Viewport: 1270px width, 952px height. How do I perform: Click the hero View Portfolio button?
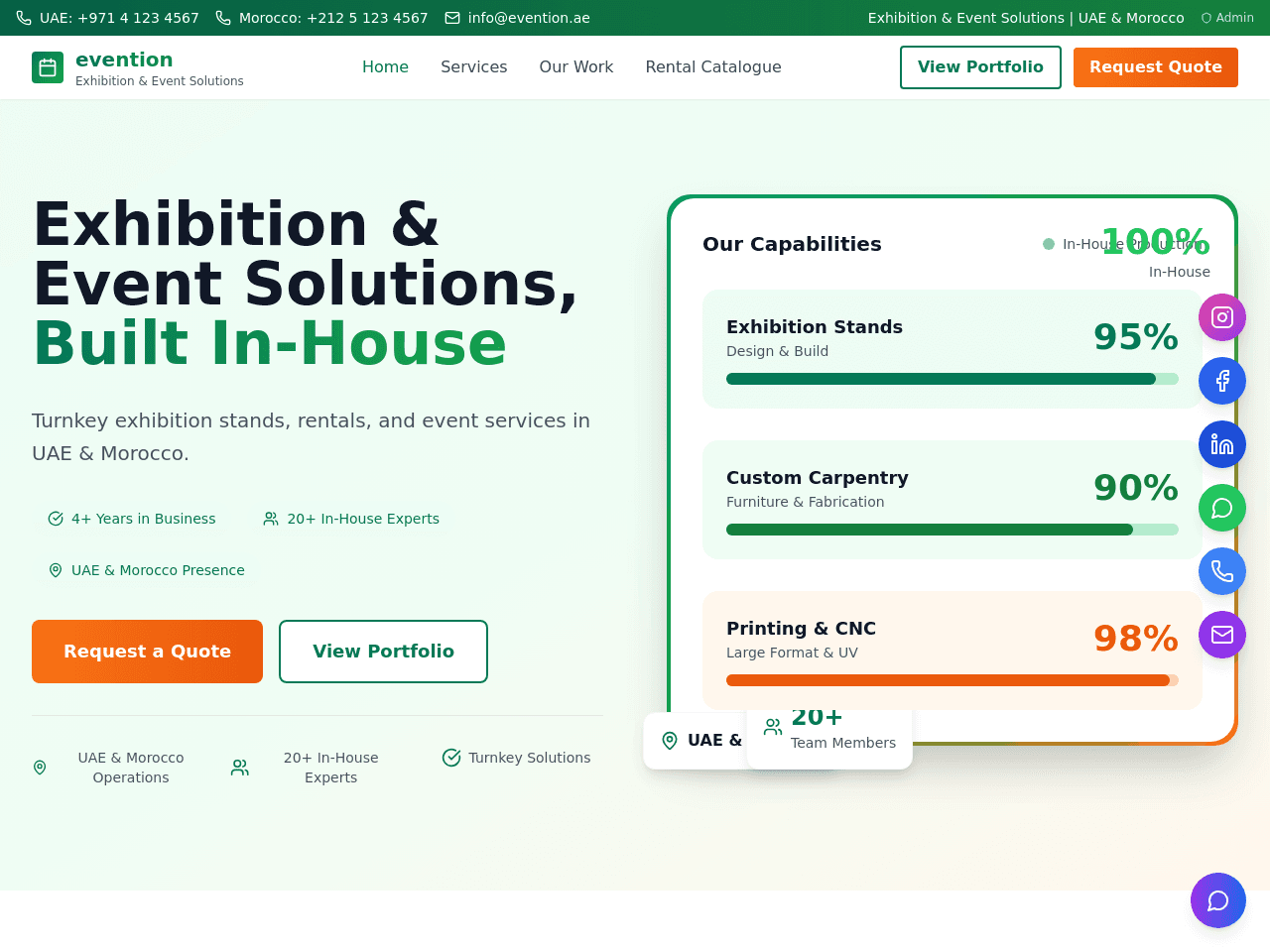coord(383,652)
